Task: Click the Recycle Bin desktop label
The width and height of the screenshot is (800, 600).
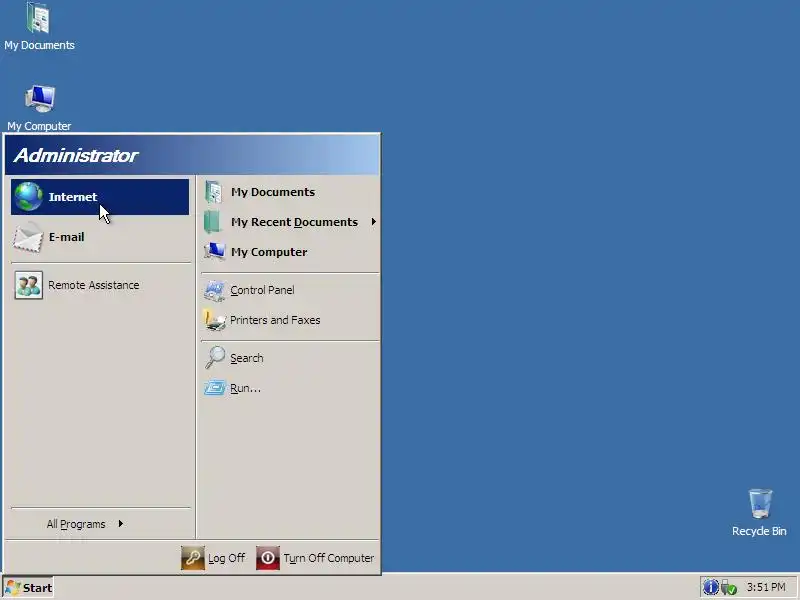Action: (x=759, y=531)
